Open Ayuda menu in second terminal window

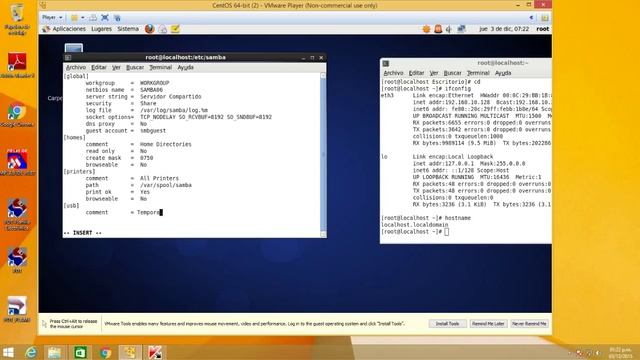point(503,73)
